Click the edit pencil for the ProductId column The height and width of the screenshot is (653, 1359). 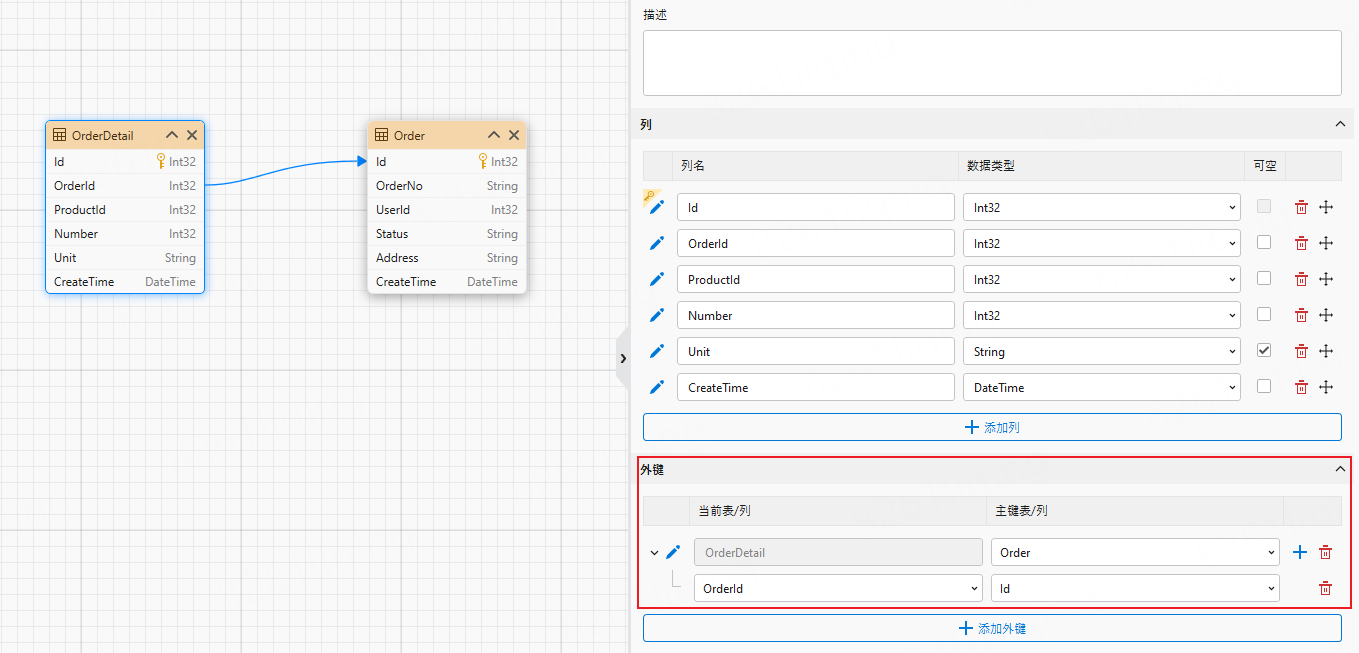click(x=657, y=279)
